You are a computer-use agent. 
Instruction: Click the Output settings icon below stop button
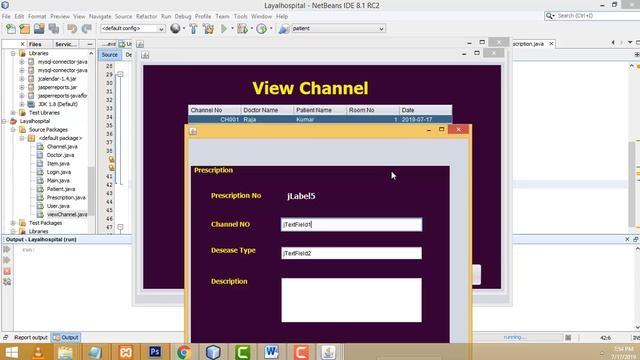(7, 282)
